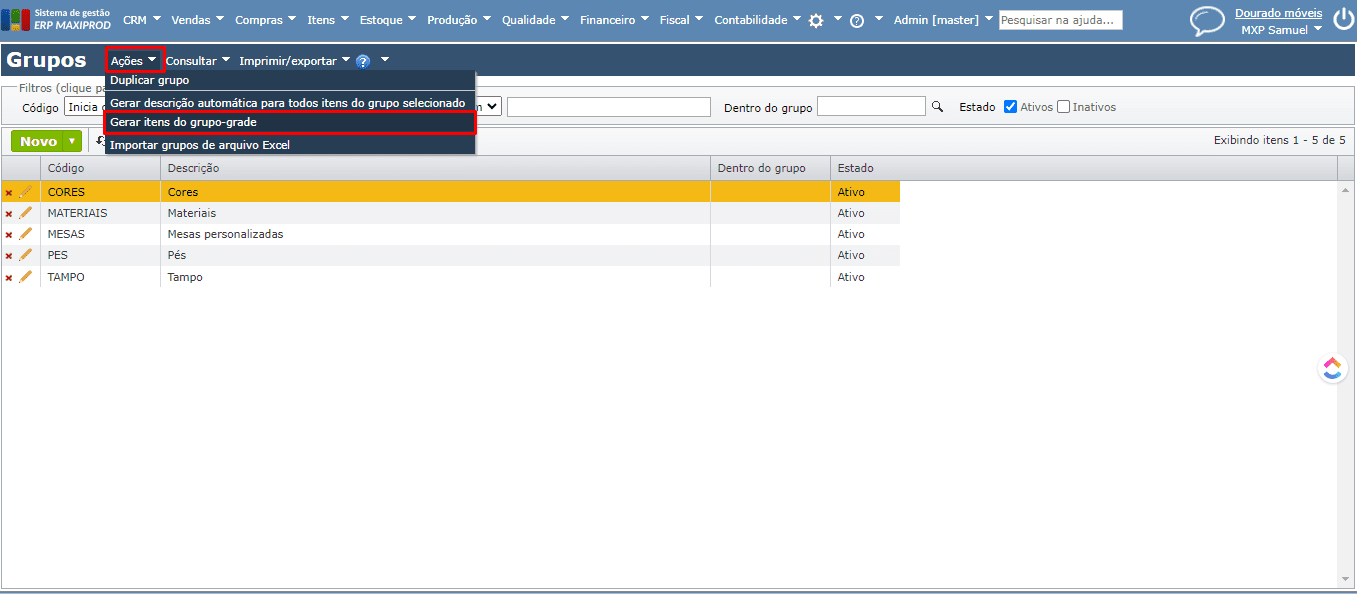Edit the PES group with pencil icon
The width and height of the screenshot is (1357, 594).
tap(26, 255)
